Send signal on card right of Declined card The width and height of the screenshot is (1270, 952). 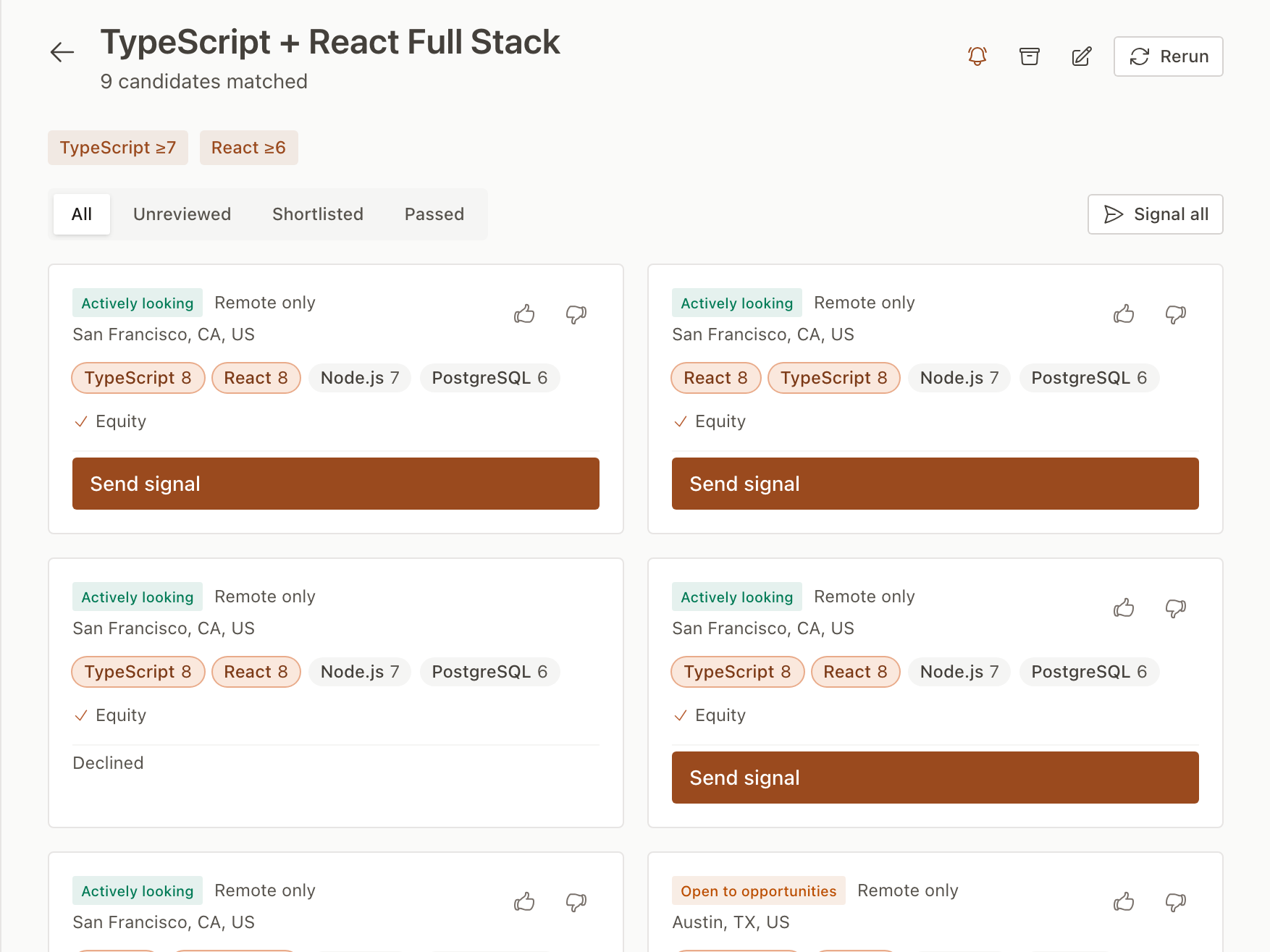[x=935, y=778]
